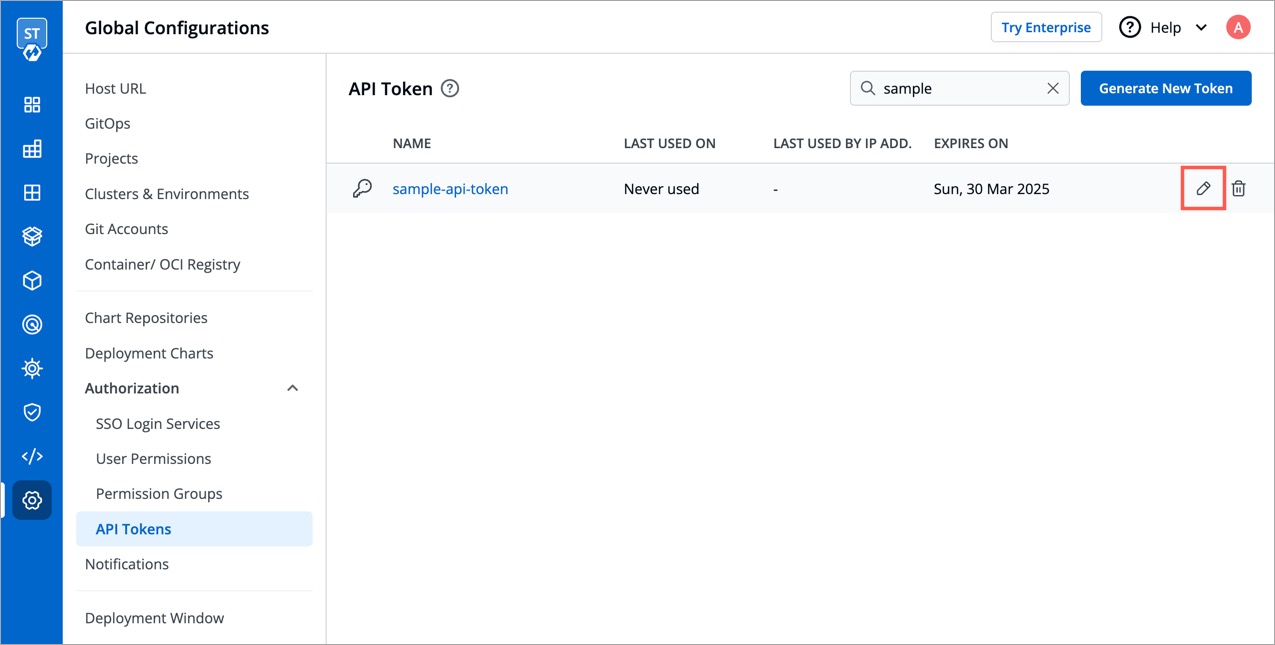The width and height of the screenshot is (1275, 645).
Task: Collapse the Authorization section chevron
Action: (292, 388)
